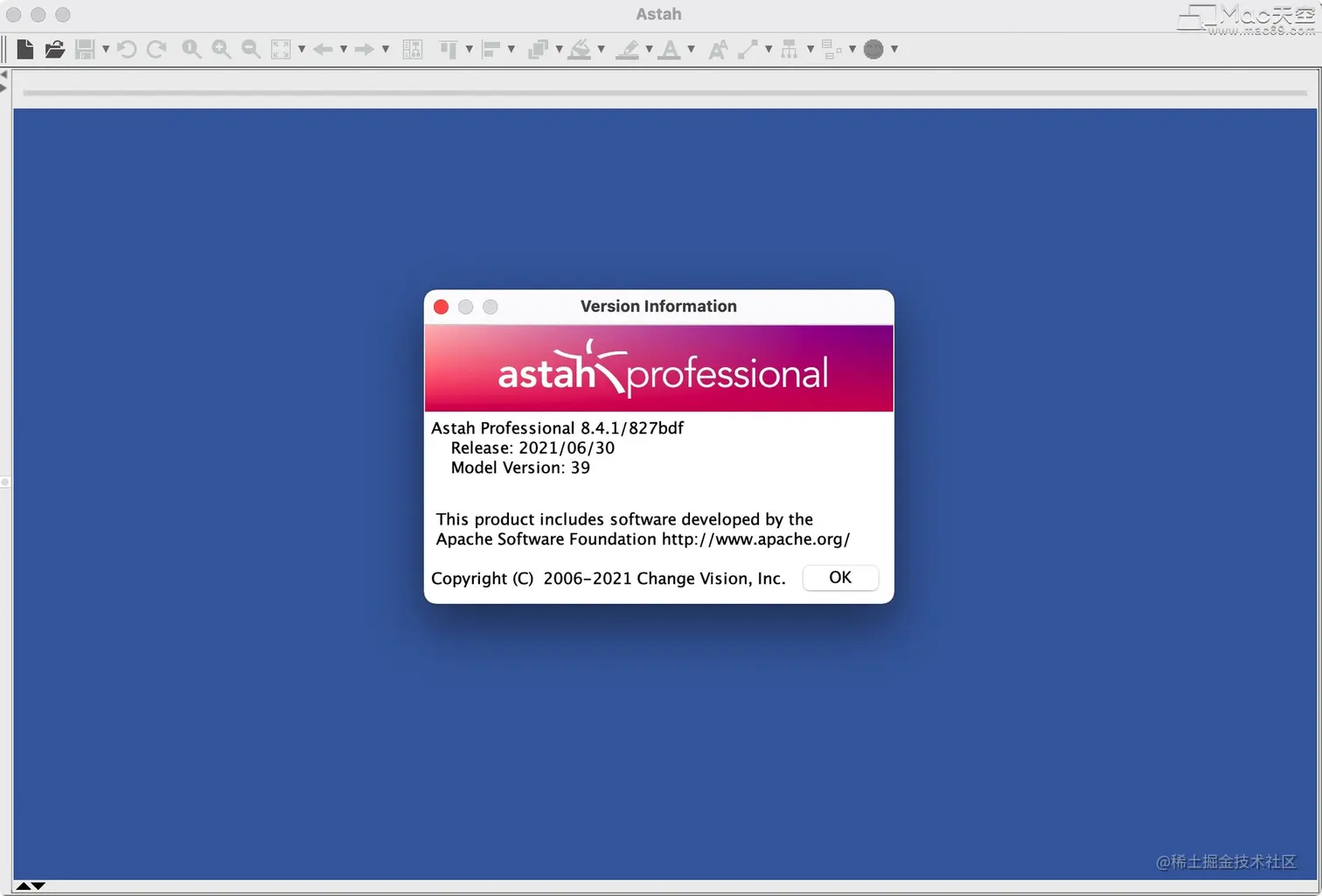Close the Version Information dialog with red button
This screenshot has width=1322, height=896.
(x=442, y=307)
